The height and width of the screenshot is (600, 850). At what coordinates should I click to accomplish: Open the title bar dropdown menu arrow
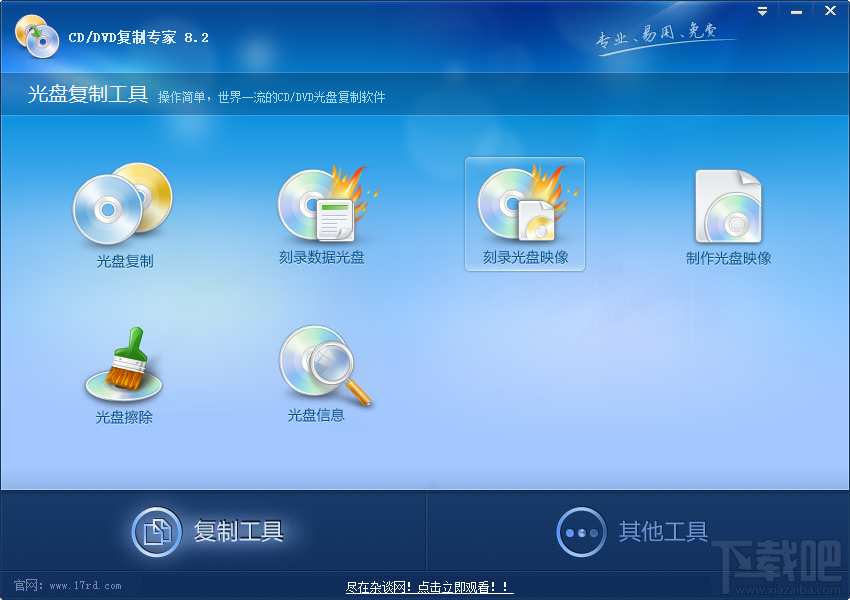762,11
